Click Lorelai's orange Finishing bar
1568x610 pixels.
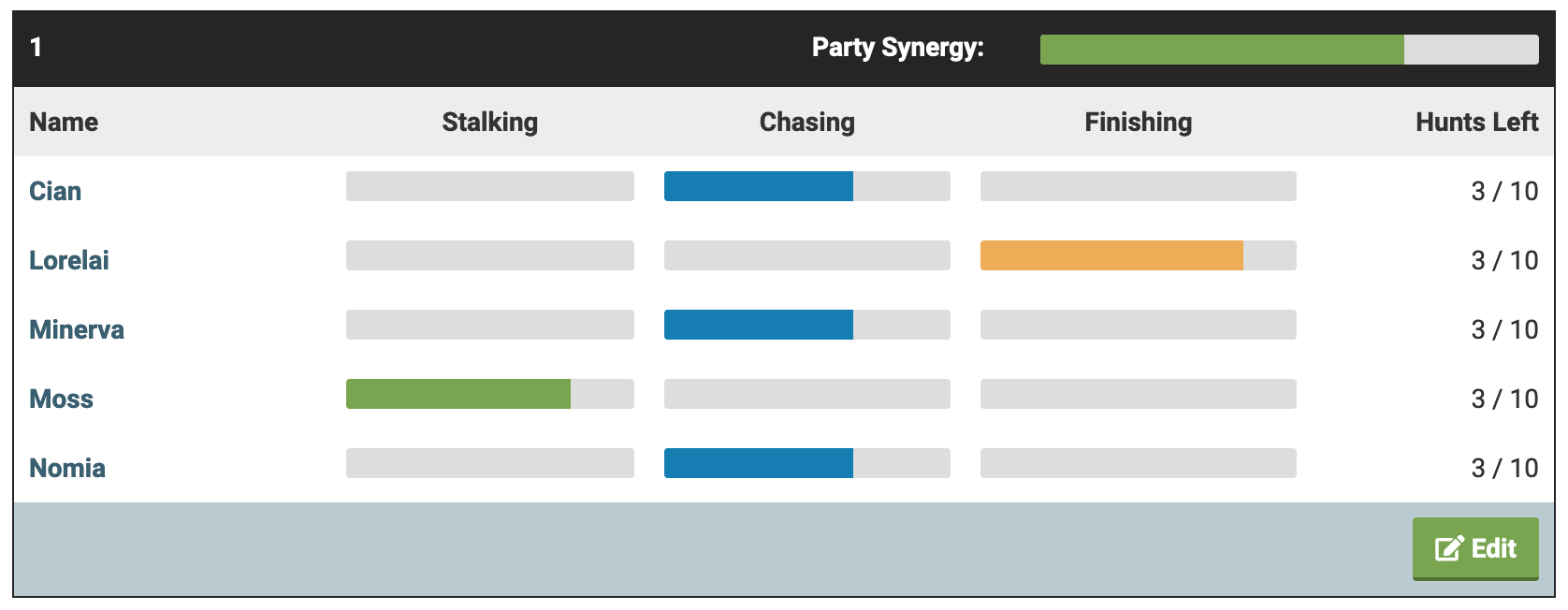(1111, 255)
